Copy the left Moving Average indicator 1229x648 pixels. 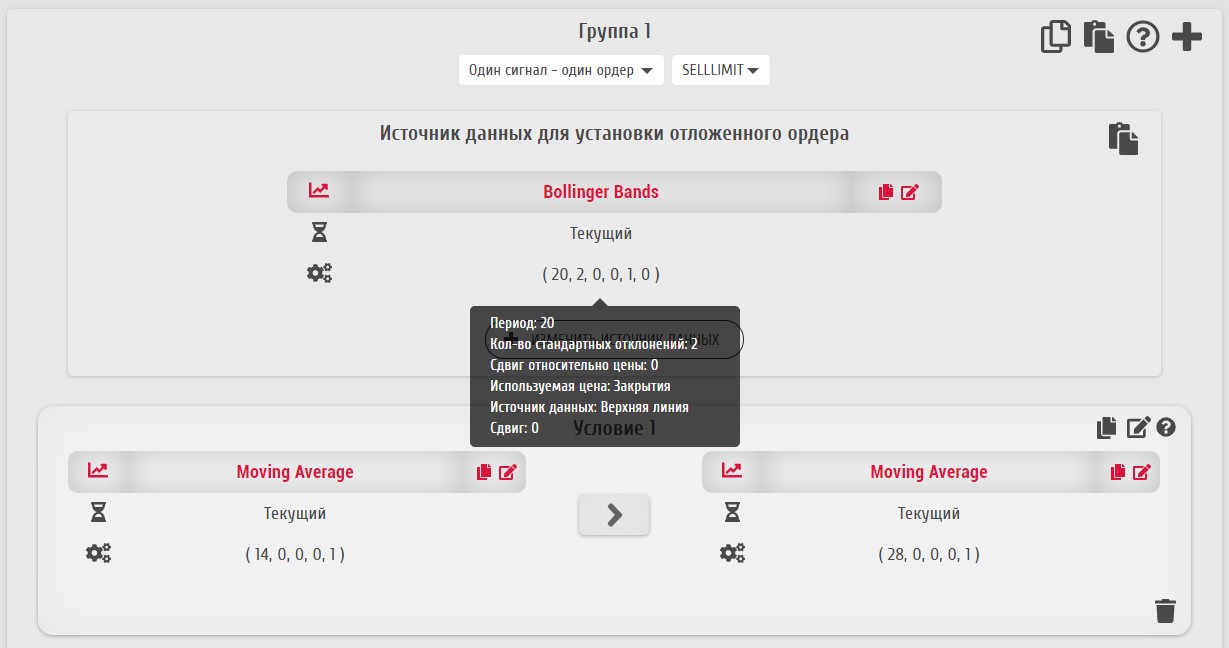click(484, 472)
